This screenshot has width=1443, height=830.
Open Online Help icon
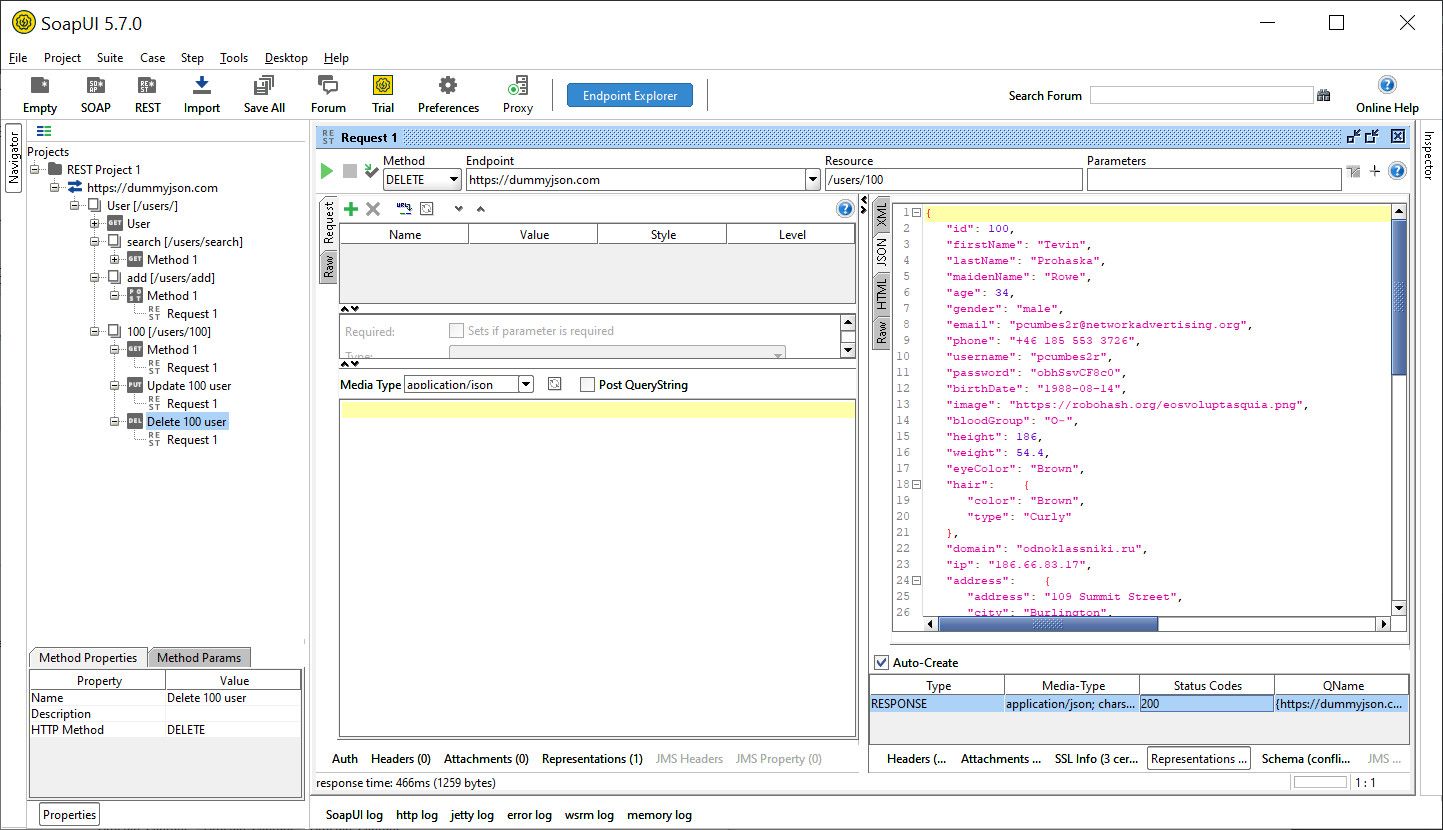1386,86
